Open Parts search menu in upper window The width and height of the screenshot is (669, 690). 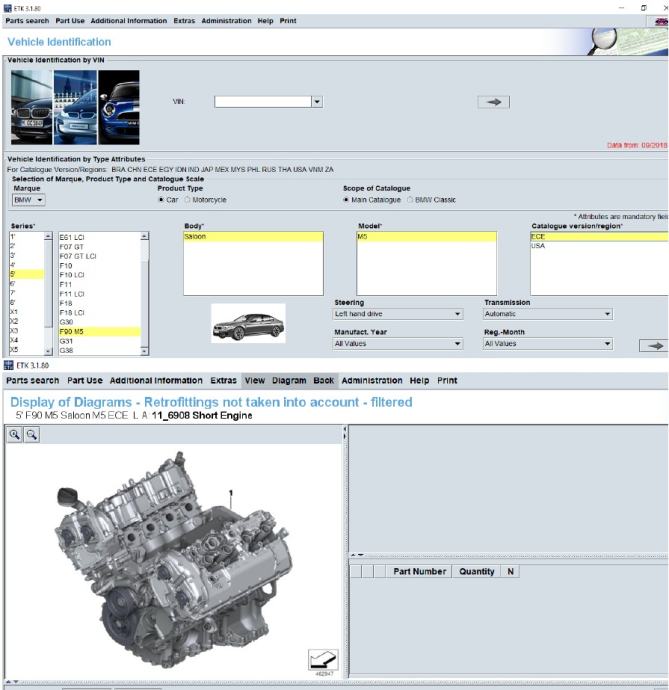pos(27,21)
